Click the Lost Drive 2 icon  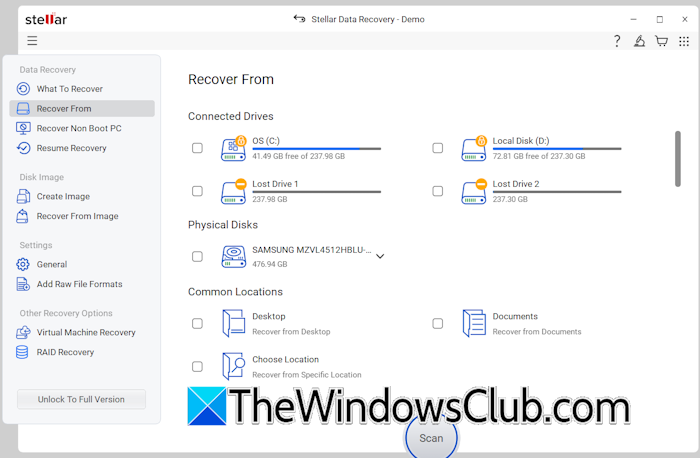tap(474, 191)
